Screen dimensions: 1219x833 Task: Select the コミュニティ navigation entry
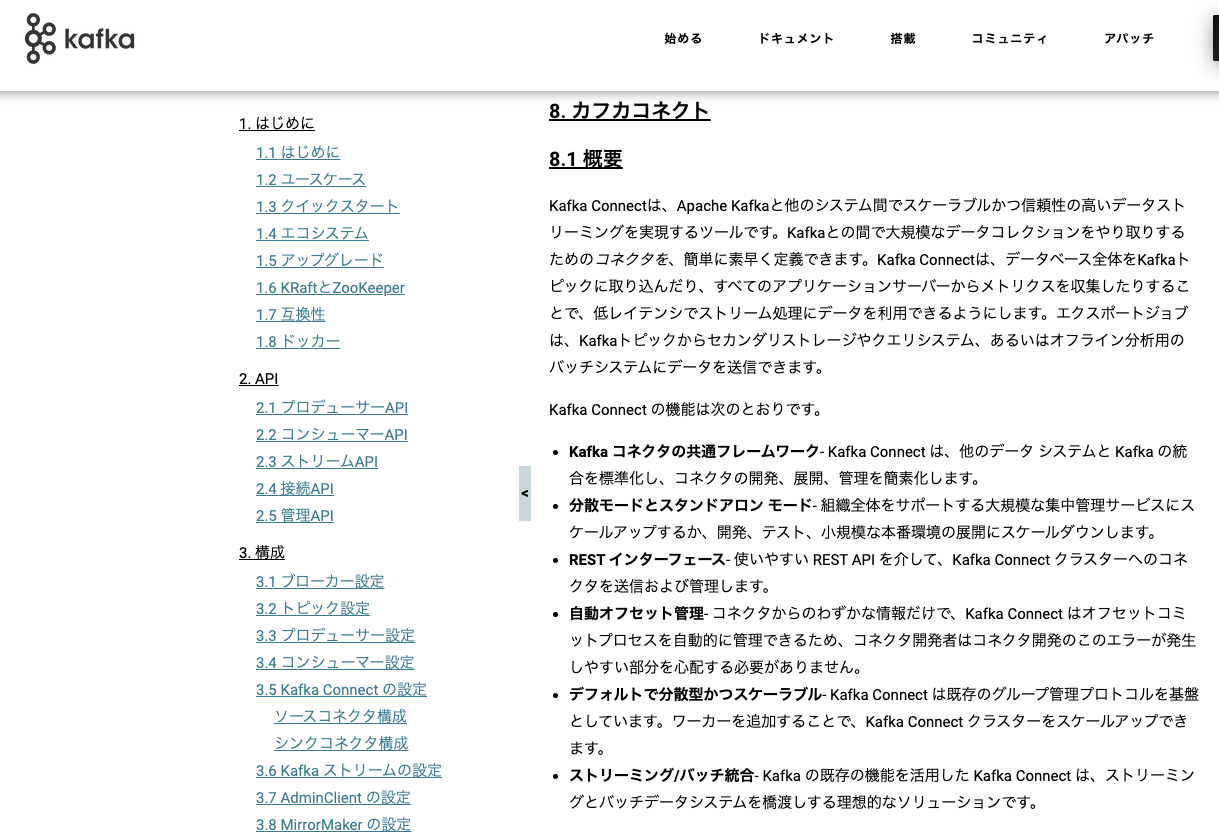pos(1009,38)
